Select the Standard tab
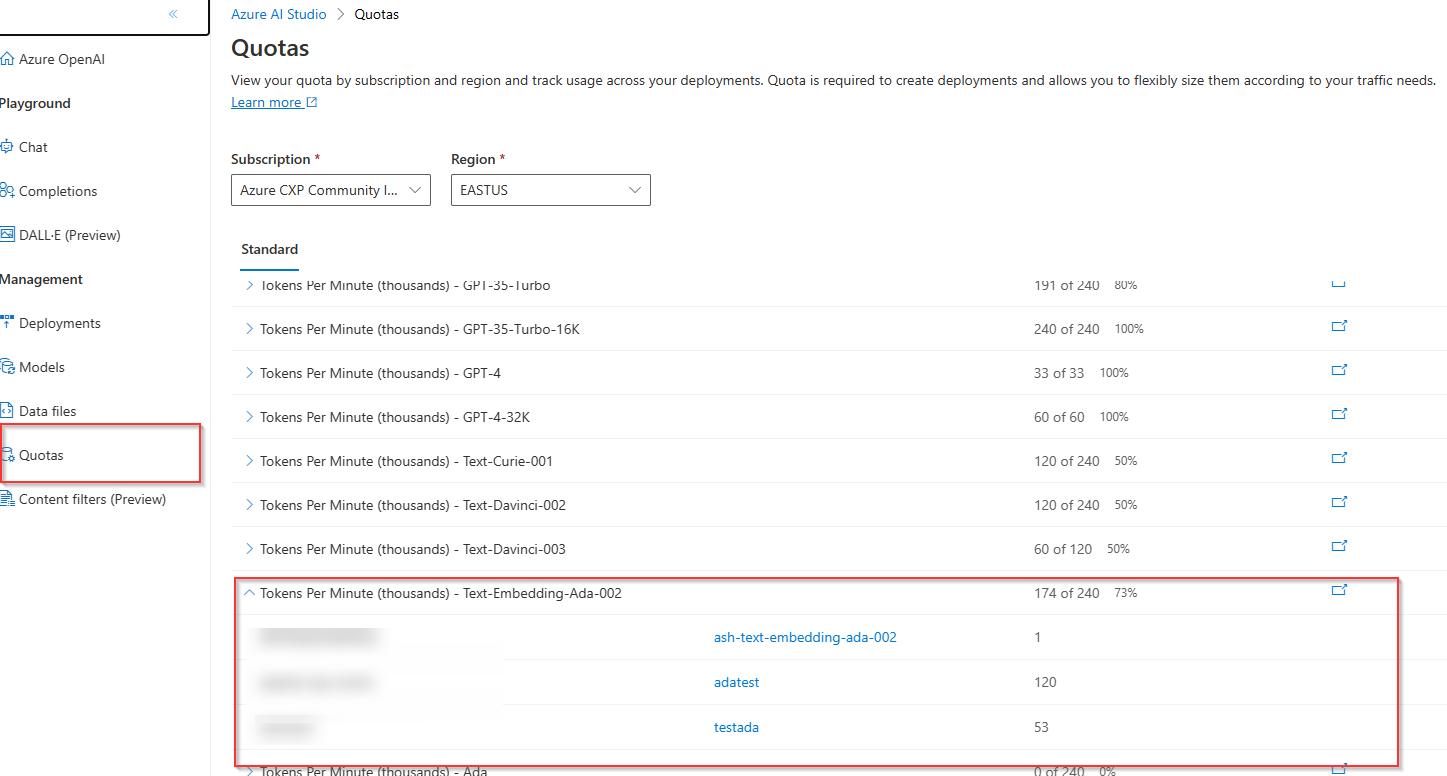Screen dimensions: 1447x776 (270, 249)
